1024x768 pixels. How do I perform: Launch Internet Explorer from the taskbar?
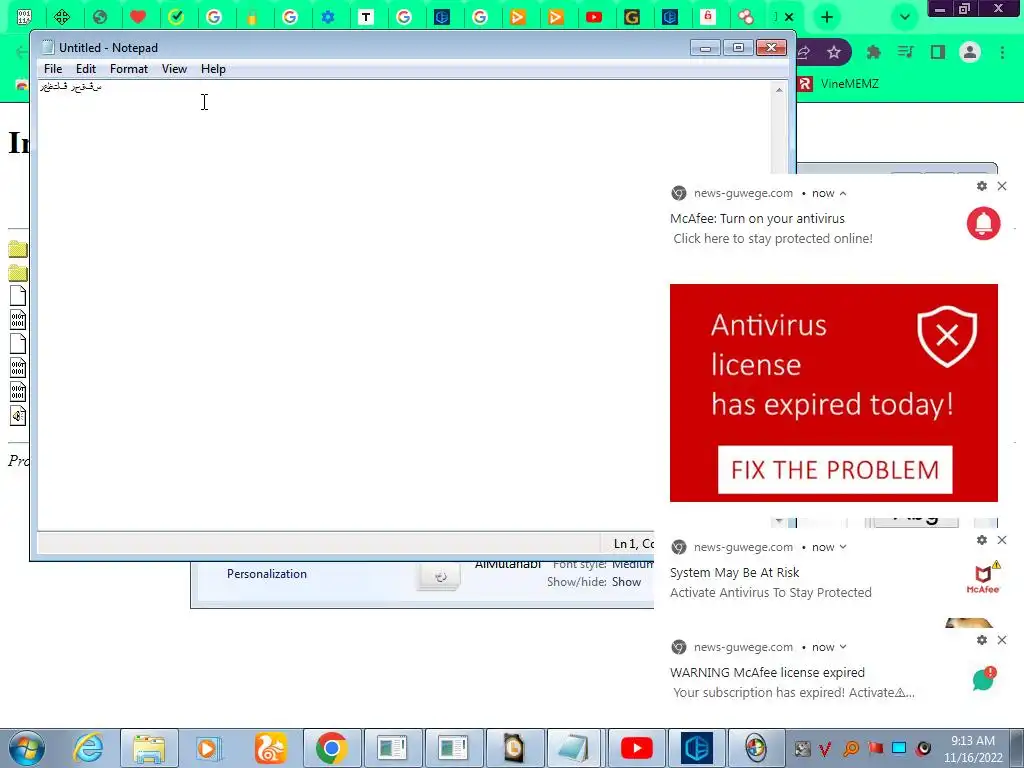88,748
